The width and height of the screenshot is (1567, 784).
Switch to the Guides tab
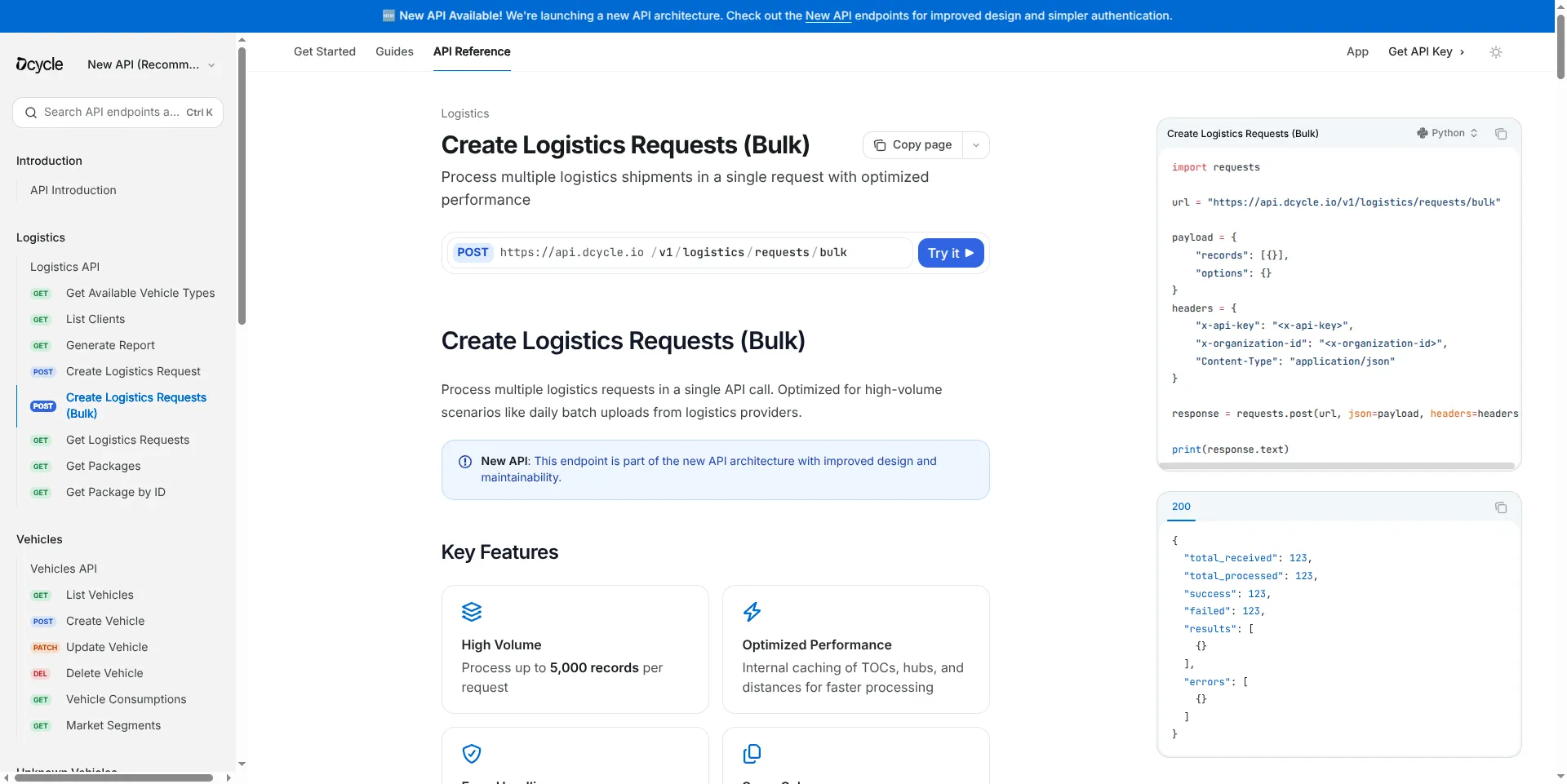pyautogui.click(x=394, y=51)
